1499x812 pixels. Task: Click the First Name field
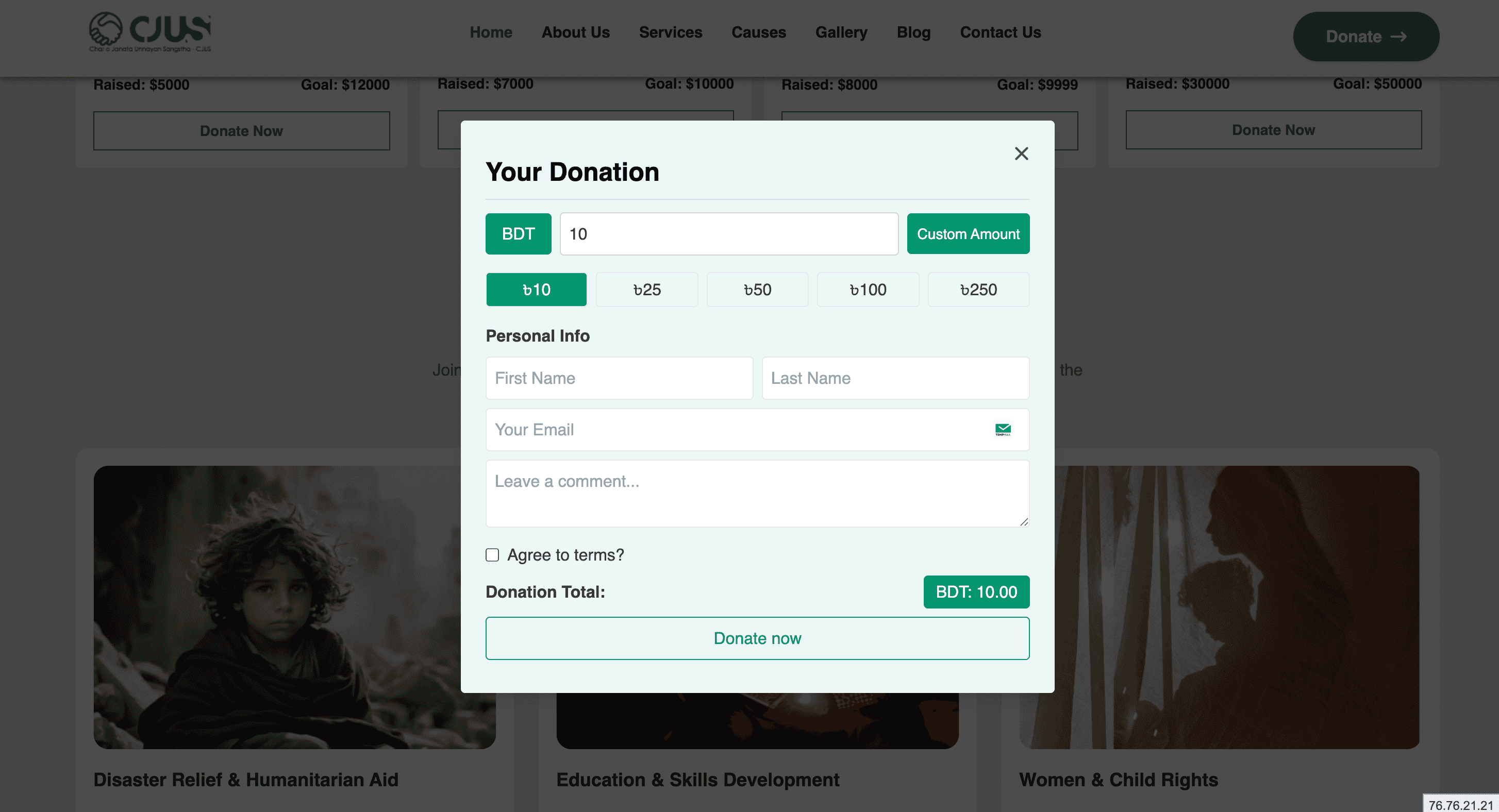[x=619, y=378]
